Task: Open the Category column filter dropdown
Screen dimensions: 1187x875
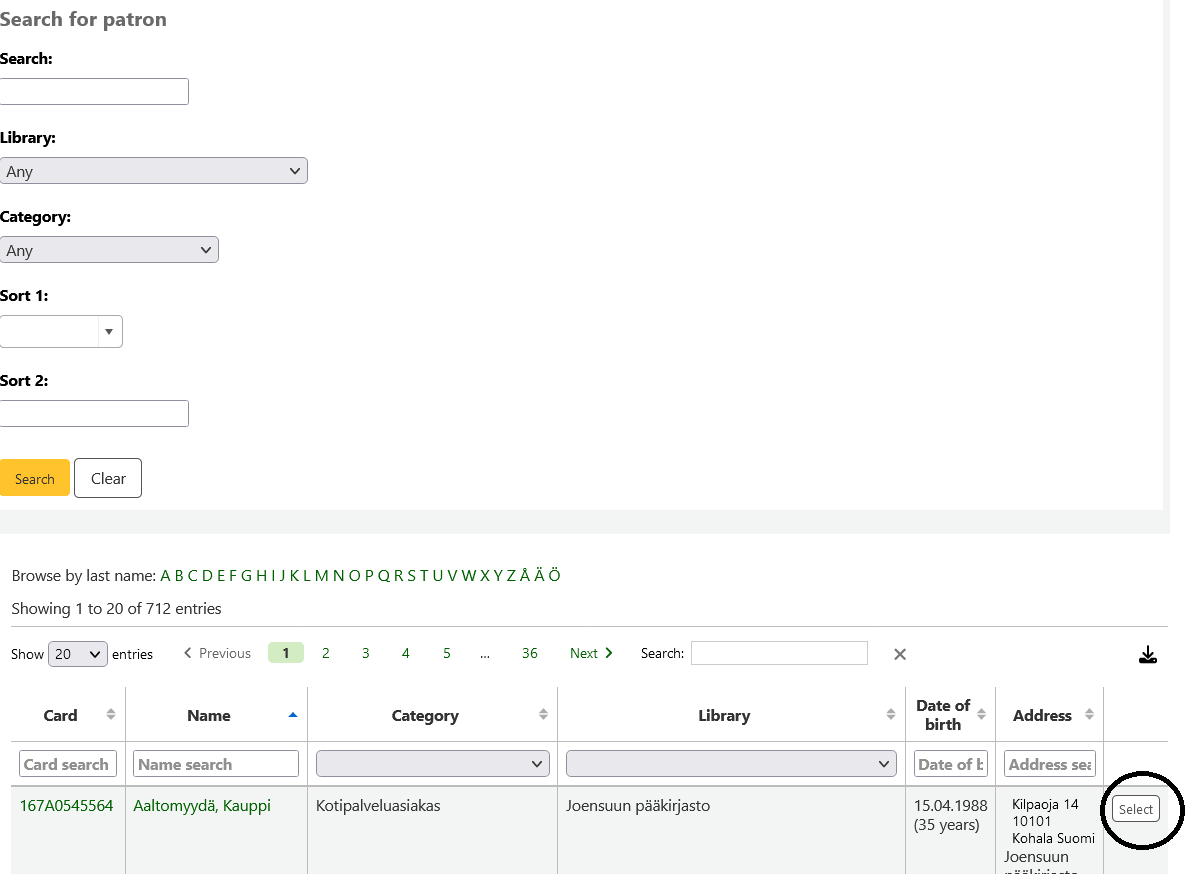Action: click(432, 764)
